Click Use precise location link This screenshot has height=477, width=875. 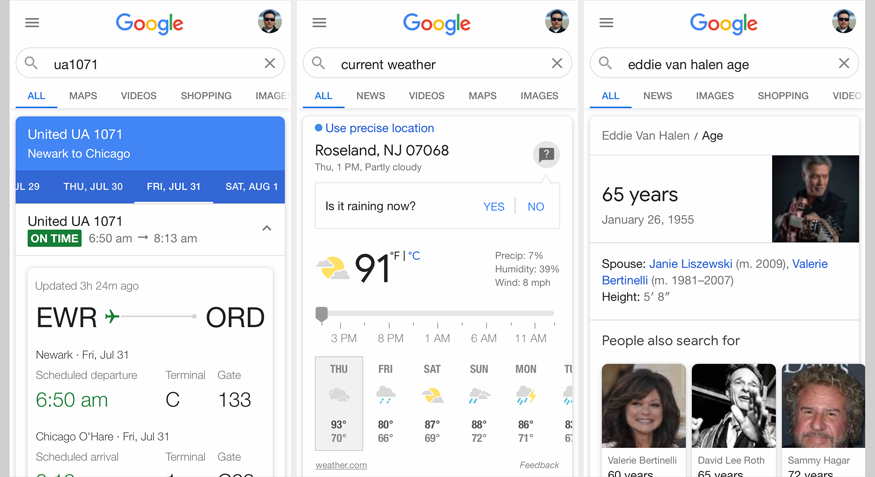point(379,128)
